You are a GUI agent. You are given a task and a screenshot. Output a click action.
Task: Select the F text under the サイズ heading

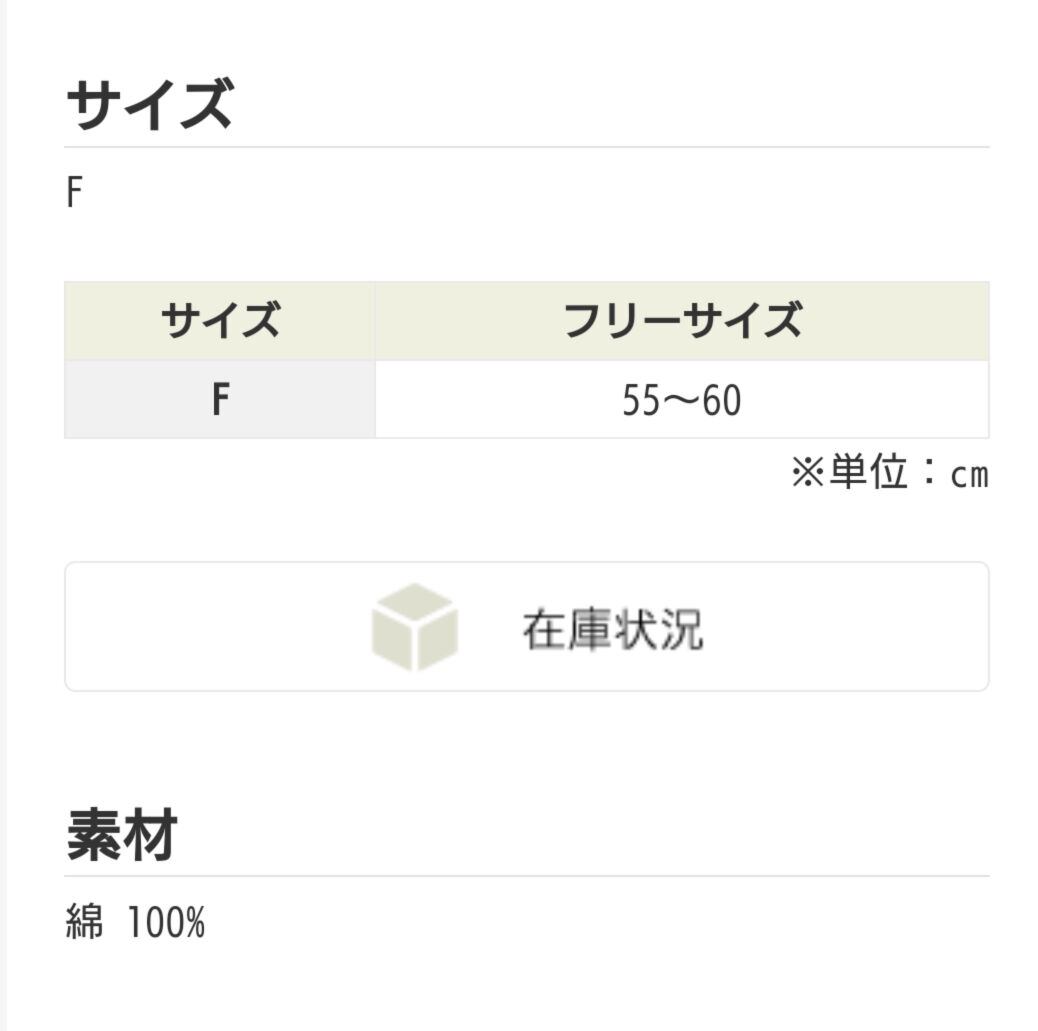click(73, 193)
